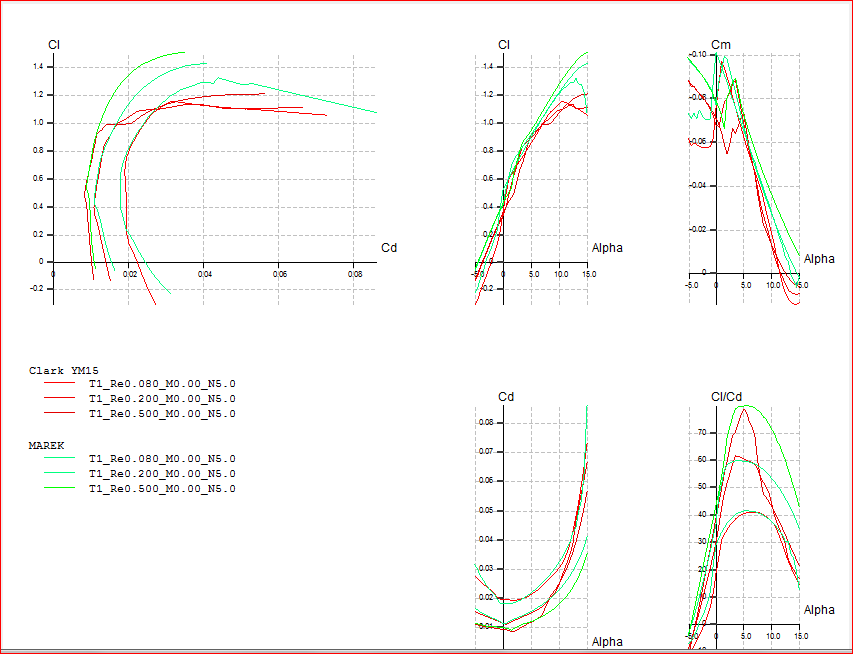Select Clark YM15 Re0.080 polar legend entry

click(x=162, y=384)
